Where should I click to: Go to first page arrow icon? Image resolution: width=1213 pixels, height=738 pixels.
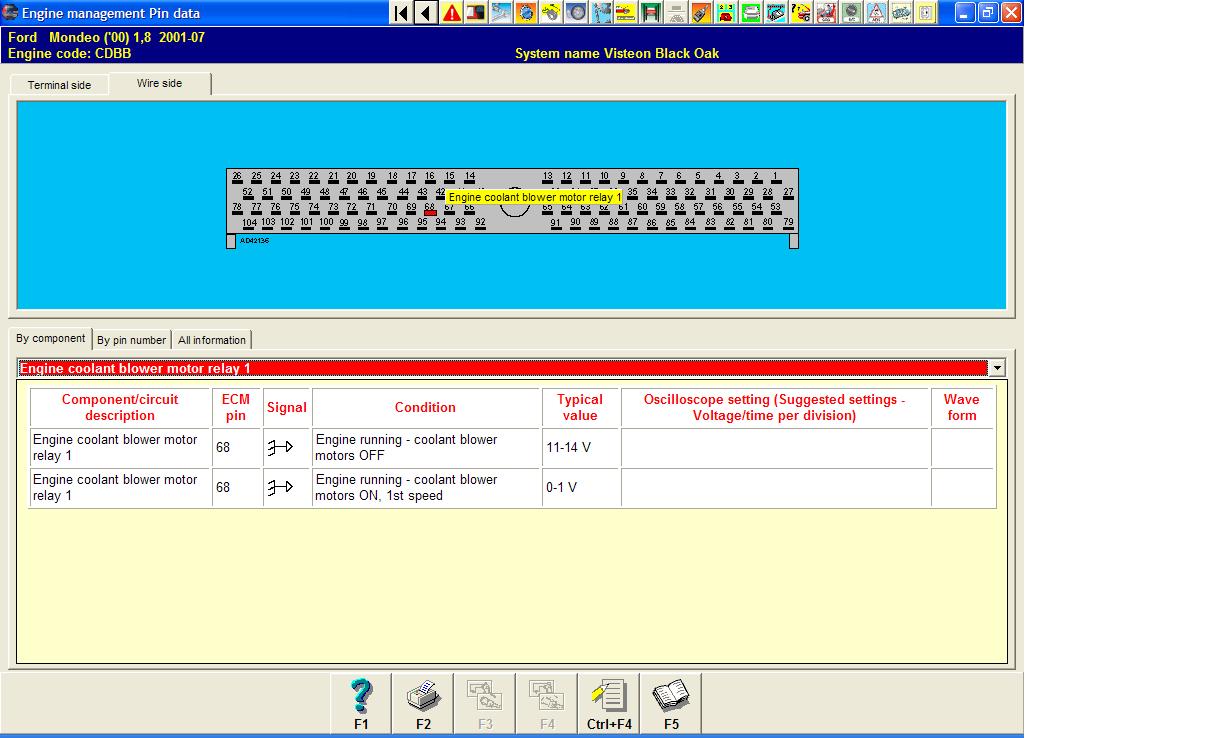(401, 13)
